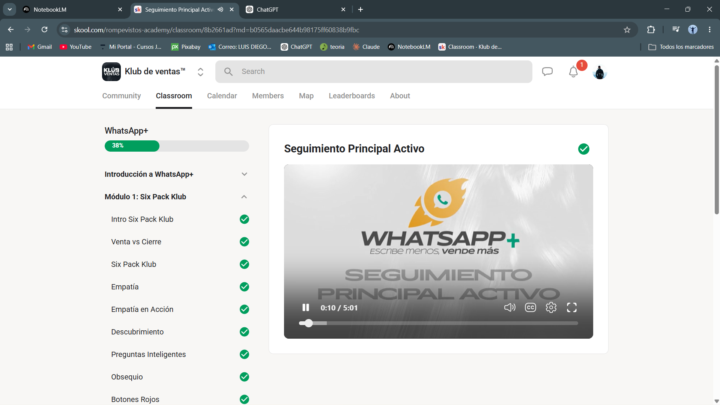Viewport: 720px width, 405px height.
Task: Expand Introducción a WhatsApp+ section
Action: pos(177,174)
